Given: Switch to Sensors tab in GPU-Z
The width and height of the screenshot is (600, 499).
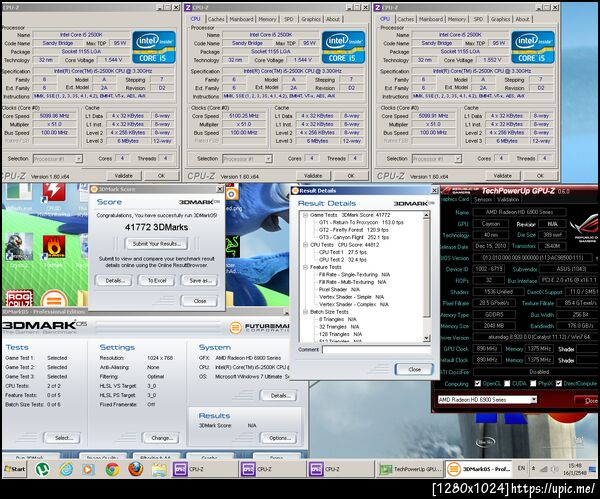Looking at the screenshot, I should tap(483, 199).
